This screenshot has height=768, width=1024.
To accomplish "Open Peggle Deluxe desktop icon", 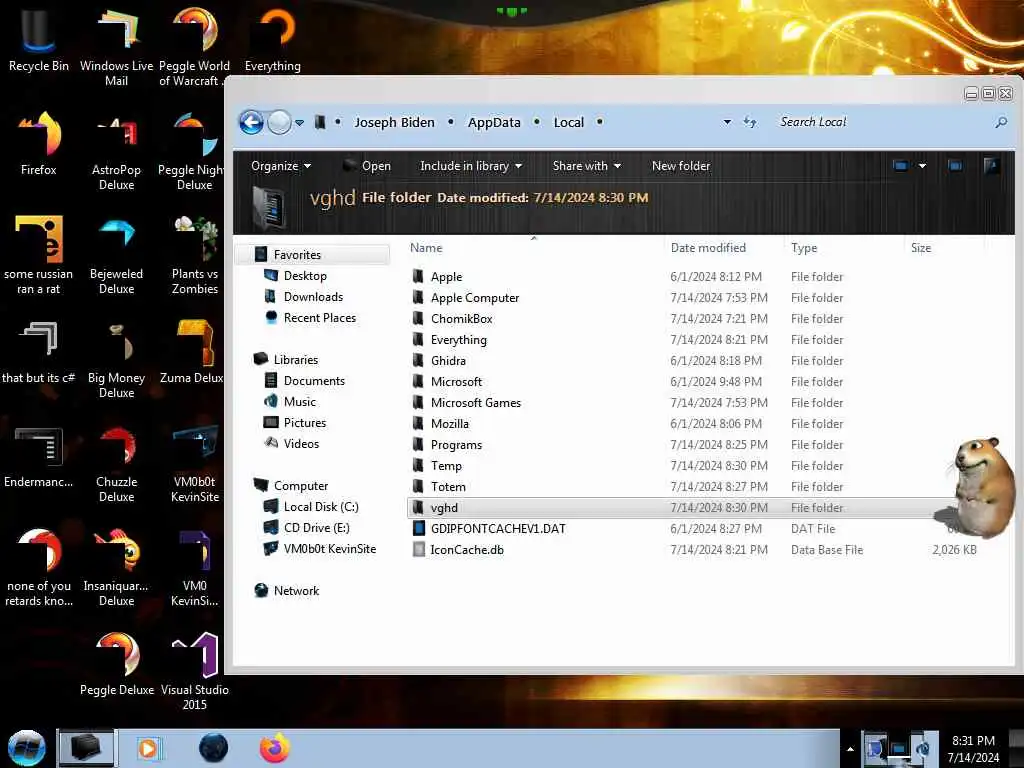I will pyautogui.click(x=116, y=664).
